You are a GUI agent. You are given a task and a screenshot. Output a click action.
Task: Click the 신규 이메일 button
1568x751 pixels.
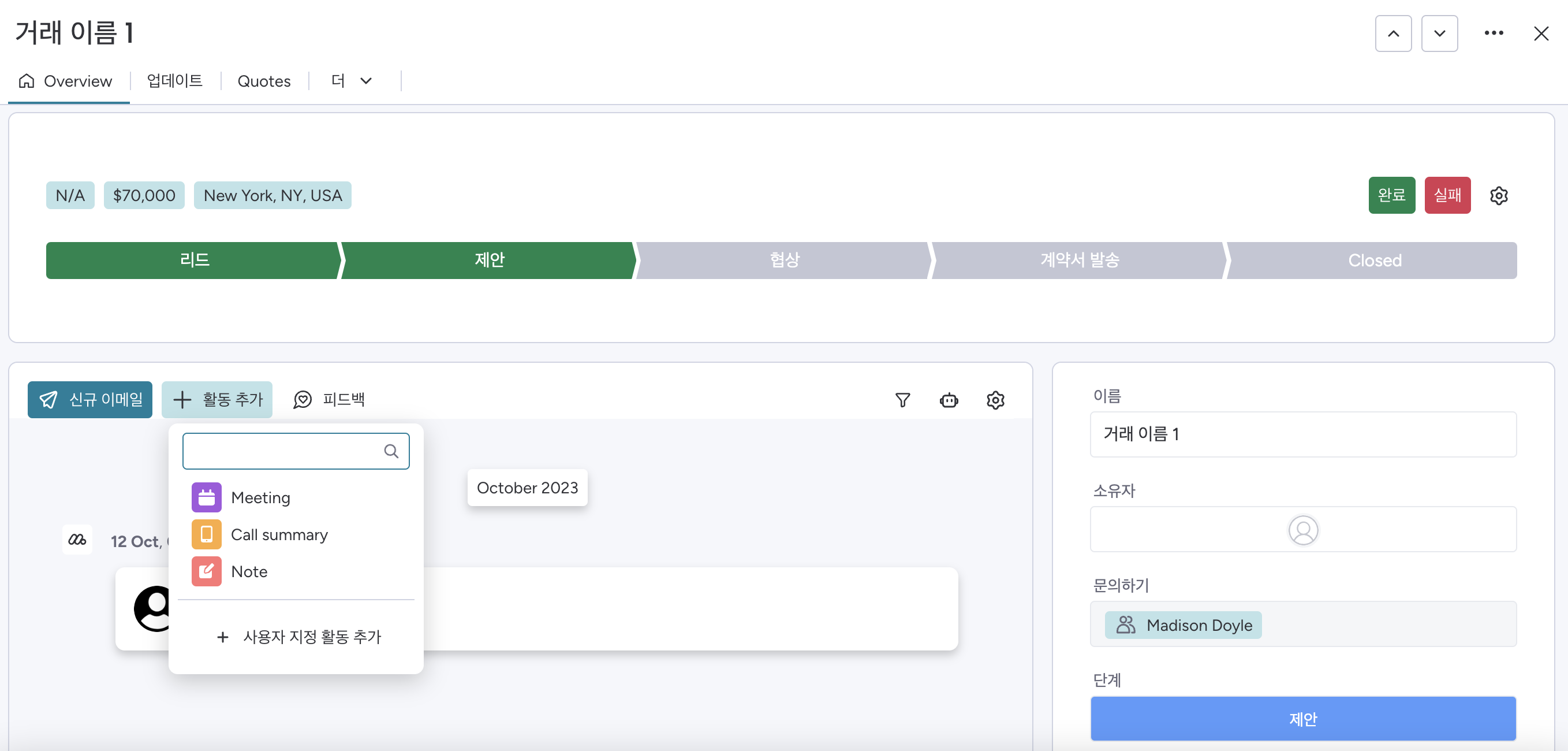tap(90, 400)
